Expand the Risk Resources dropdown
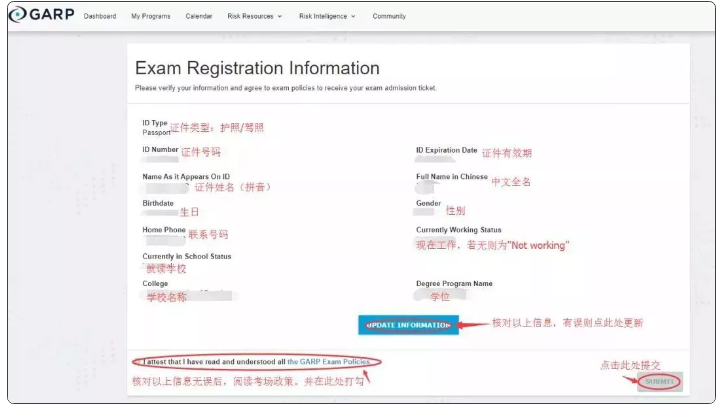The image size is (719, 406). pos(254,16)
